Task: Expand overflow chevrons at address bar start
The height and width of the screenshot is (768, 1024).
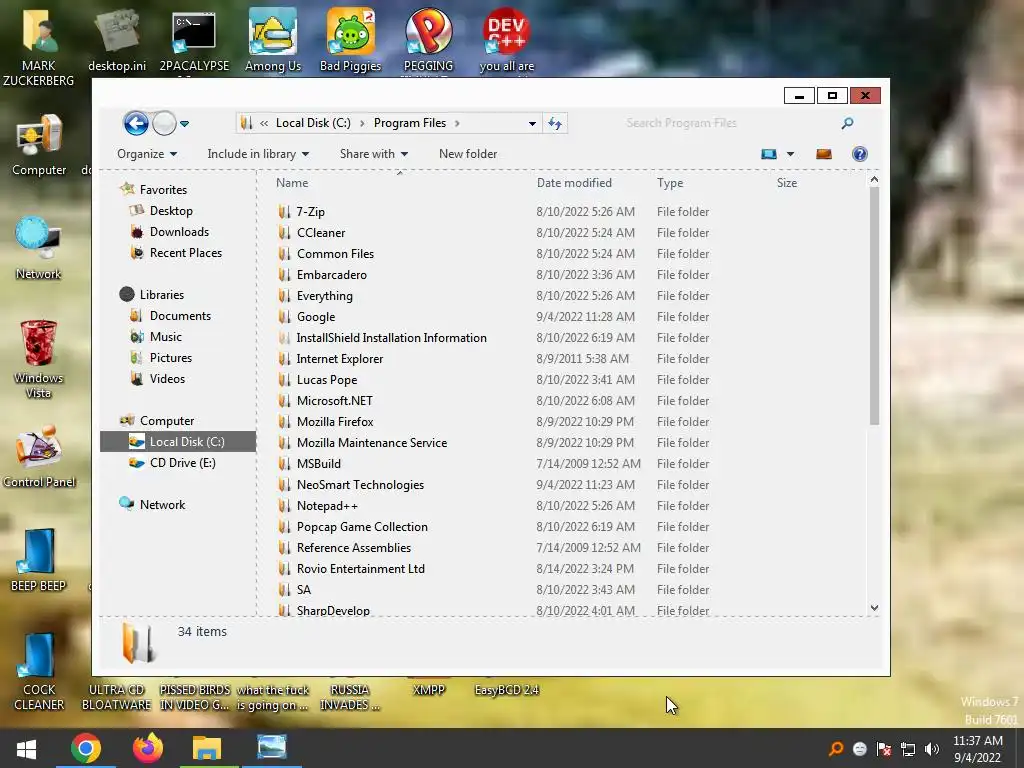Action: [264, 123]
